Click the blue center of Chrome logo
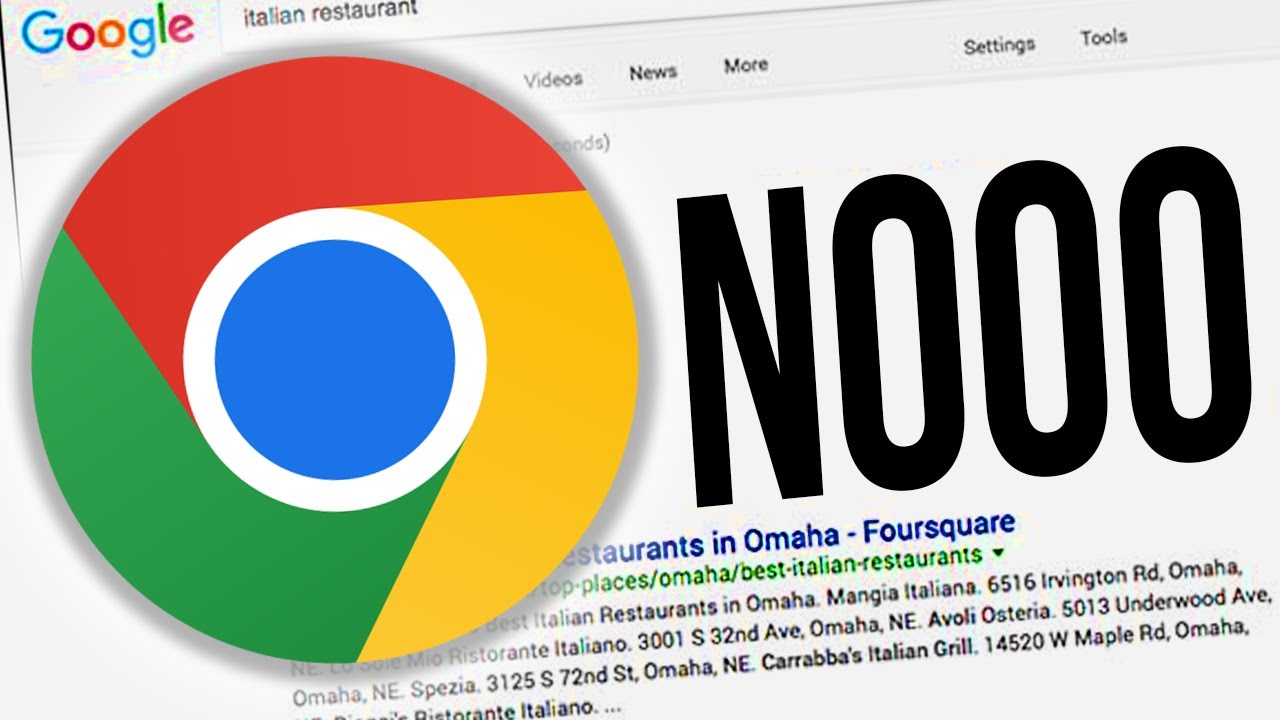 pos(335,360)
